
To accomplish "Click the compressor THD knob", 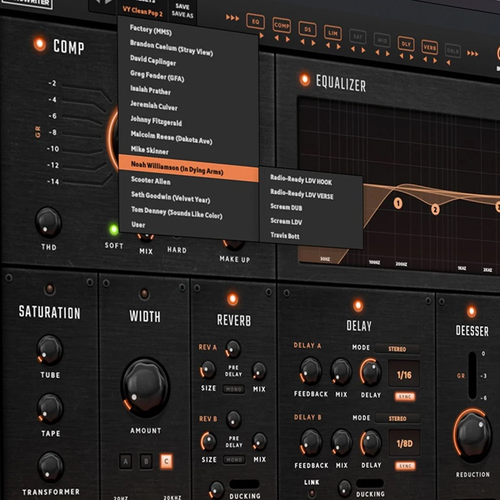I will click(48, 222).
